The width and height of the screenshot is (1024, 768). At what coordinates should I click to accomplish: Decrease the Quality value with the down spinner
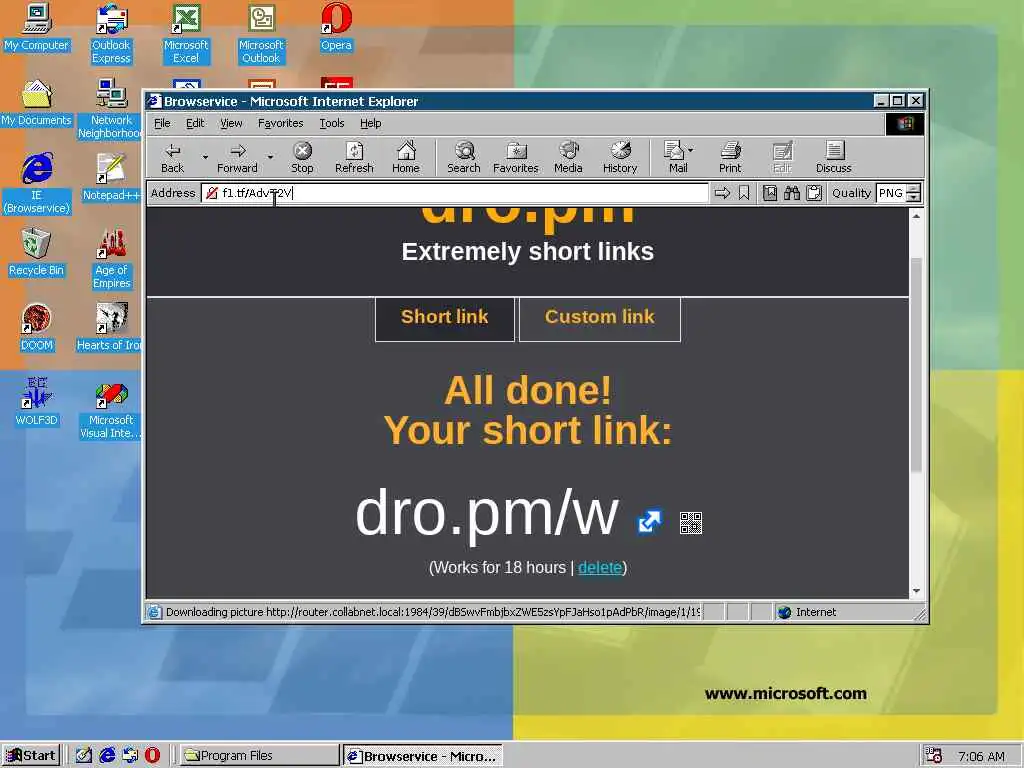pos(914,197)
